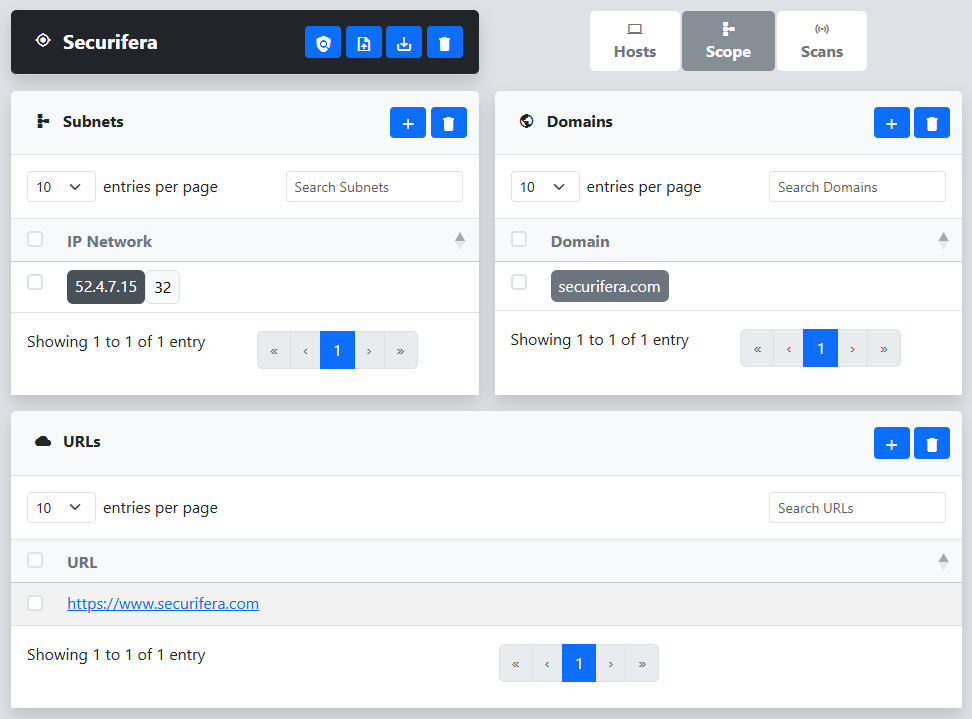Select all URLs via header checkbox

pyautogui.click(x=35, y=561)
